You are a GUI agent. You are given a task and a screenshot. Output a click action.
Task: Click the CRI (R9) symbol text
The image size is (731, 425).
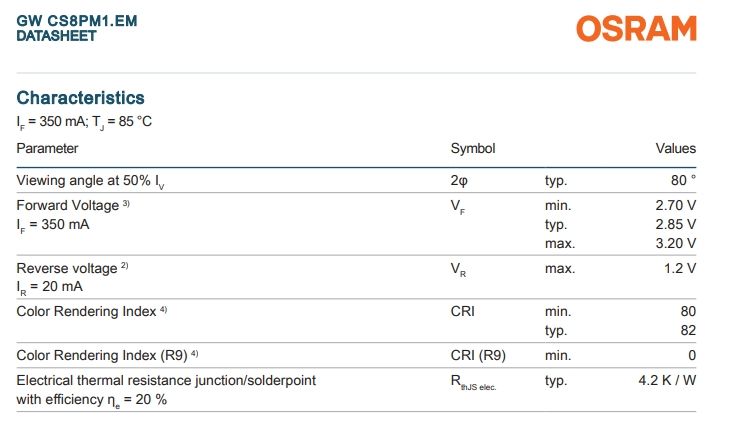click(x=478, y=355)
